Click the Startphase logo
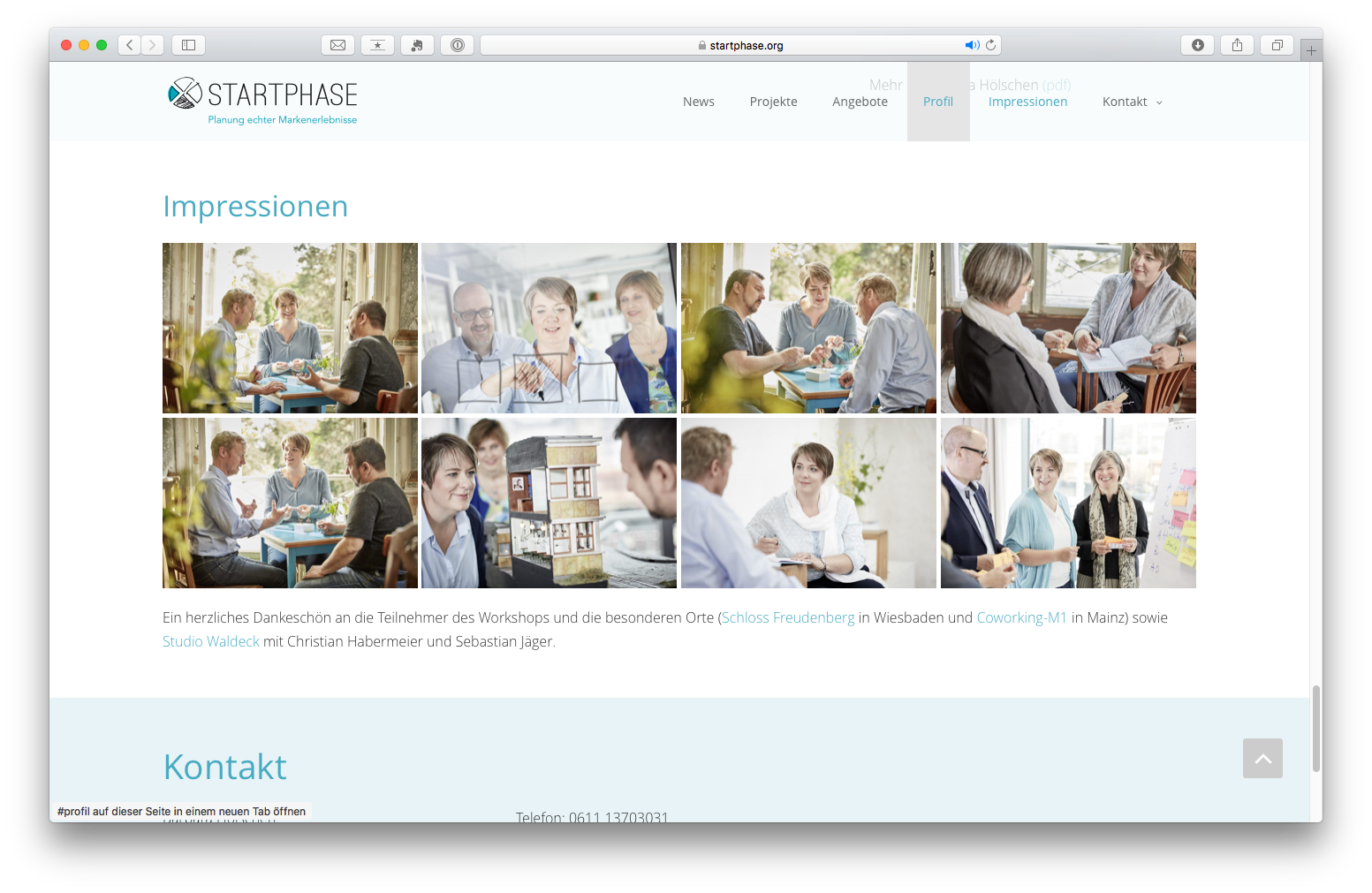The height and width of the screenshot is (893, 1372). tap(262, 101)
